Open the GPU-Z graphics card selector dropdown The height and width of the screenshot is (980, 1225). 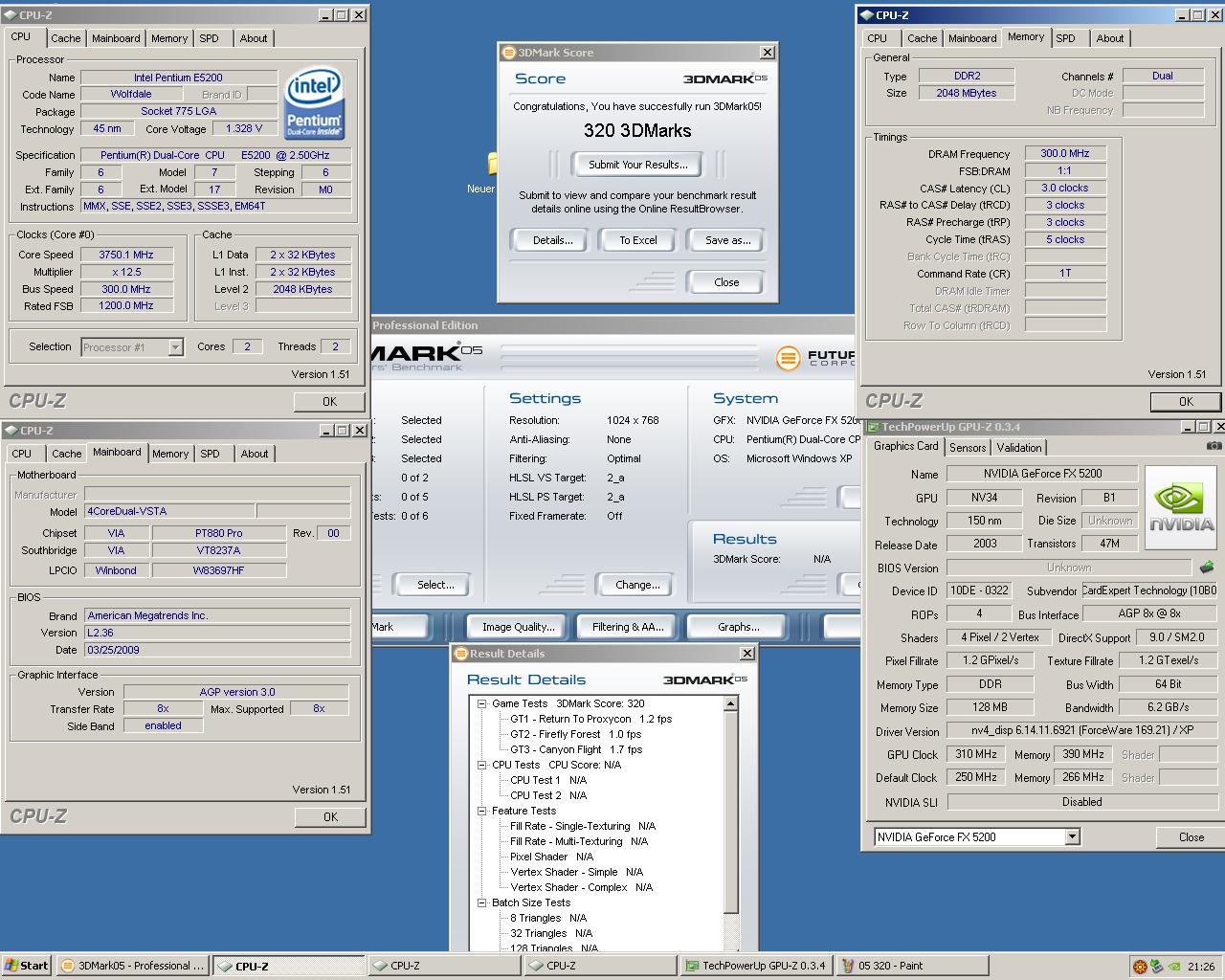(x=1072, y=836)
